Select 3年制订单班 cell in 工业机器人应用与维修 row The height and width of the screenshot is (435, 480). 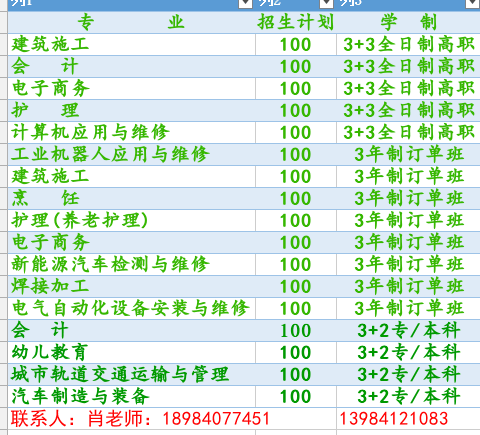coord(408,154)
